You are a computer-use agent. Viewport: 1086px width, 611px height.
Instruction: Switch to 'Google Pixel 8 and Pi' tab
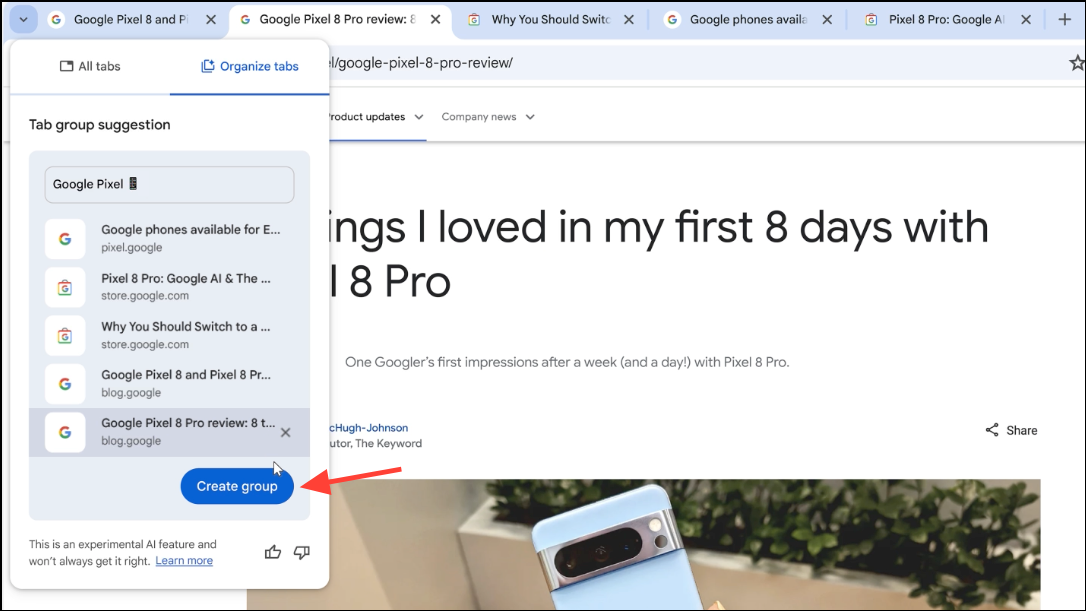pyautogui.click(x=132, y=19)
